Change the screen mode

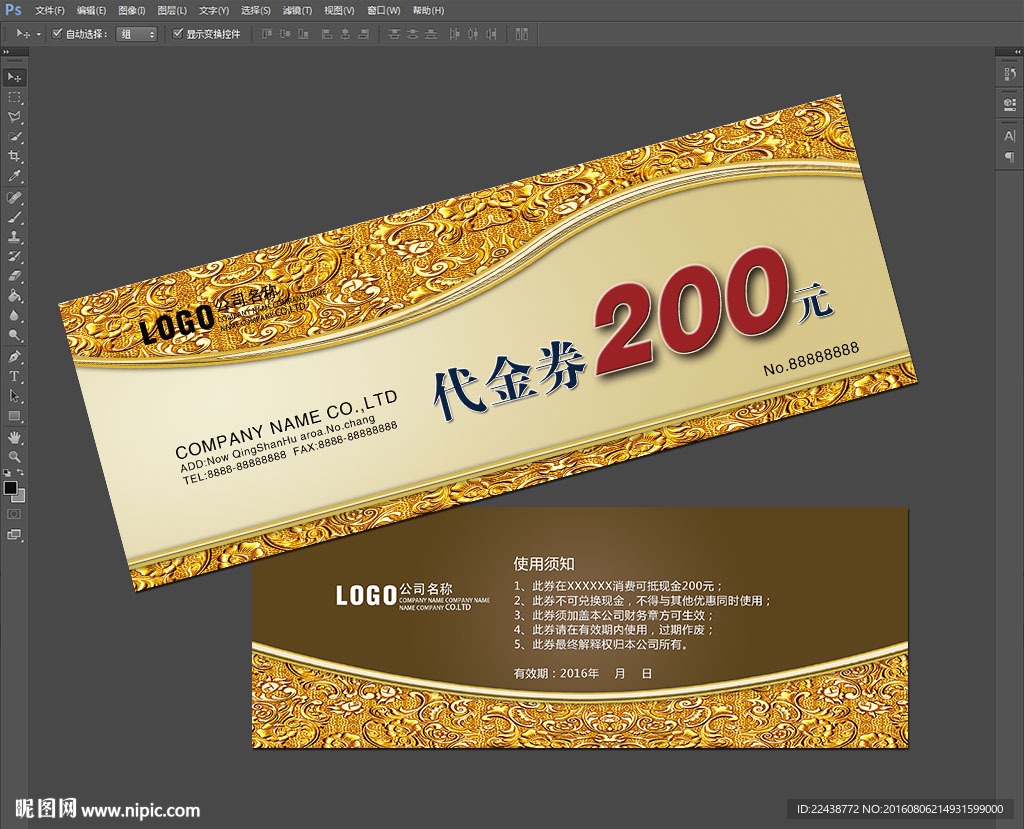pyautogui.click(x=14, y=534)
